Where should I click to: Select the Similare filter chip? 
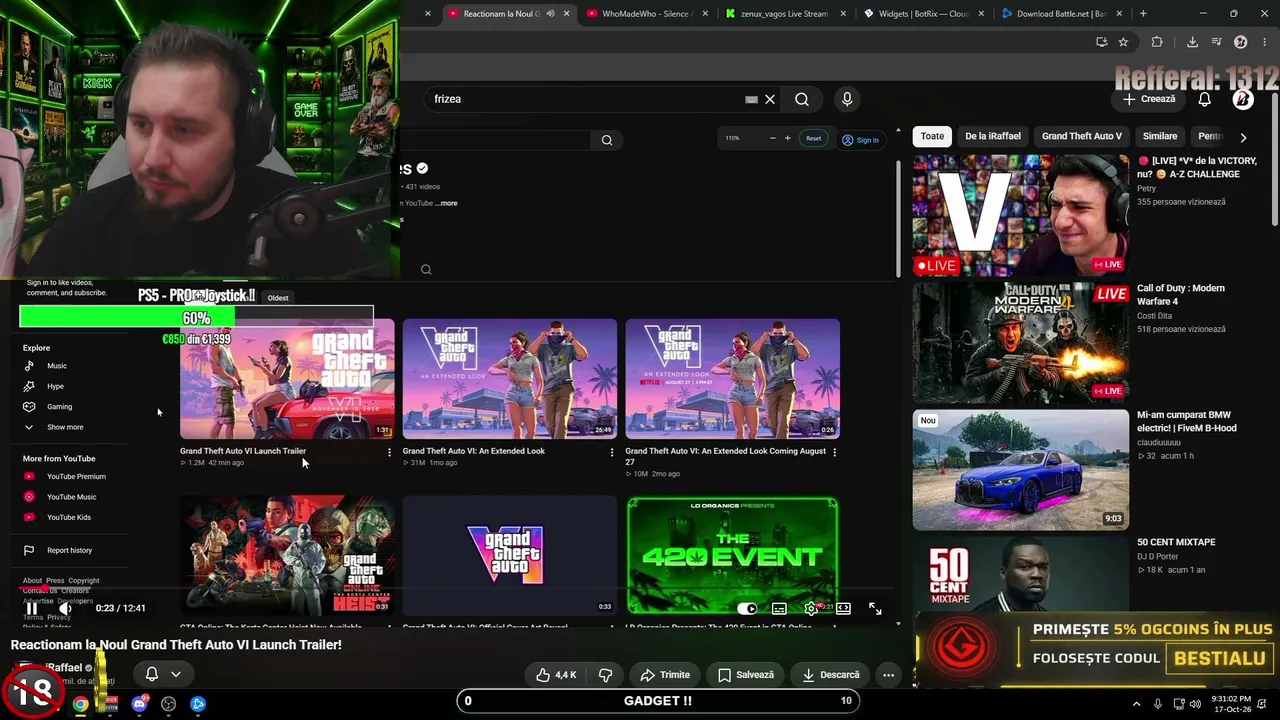point(1160,136)
